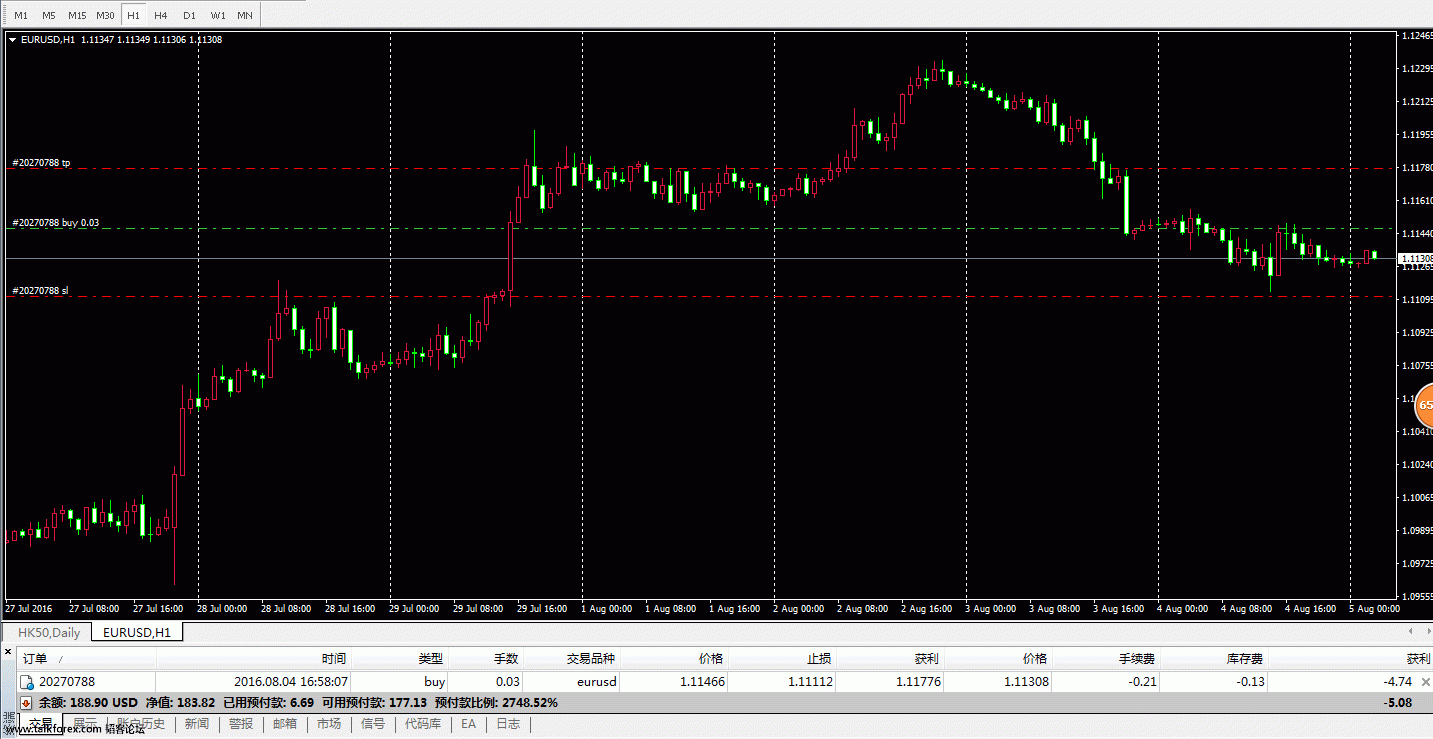Click the open price 1.11466 cell
This screenshot has height=739, width=1433.
click(x=701, y=682)
